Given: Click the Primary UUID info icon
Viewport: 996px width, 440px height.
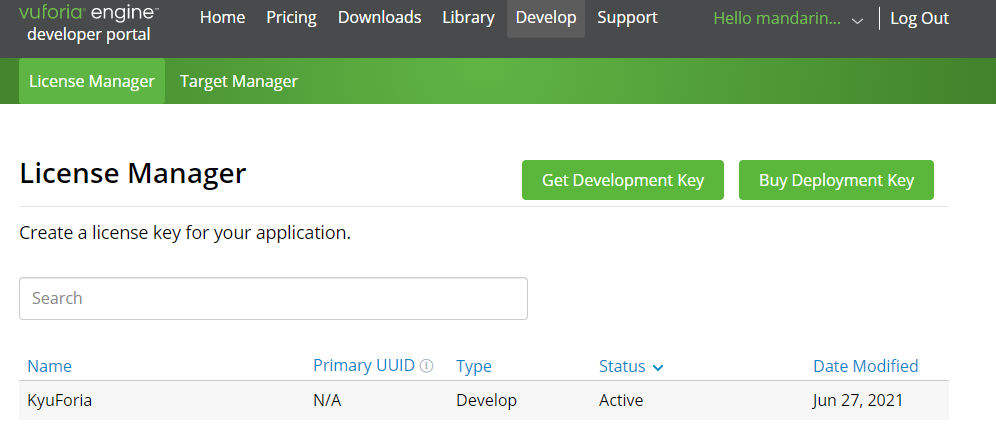Looking at the screenshot, I should [x=427, y=366].
